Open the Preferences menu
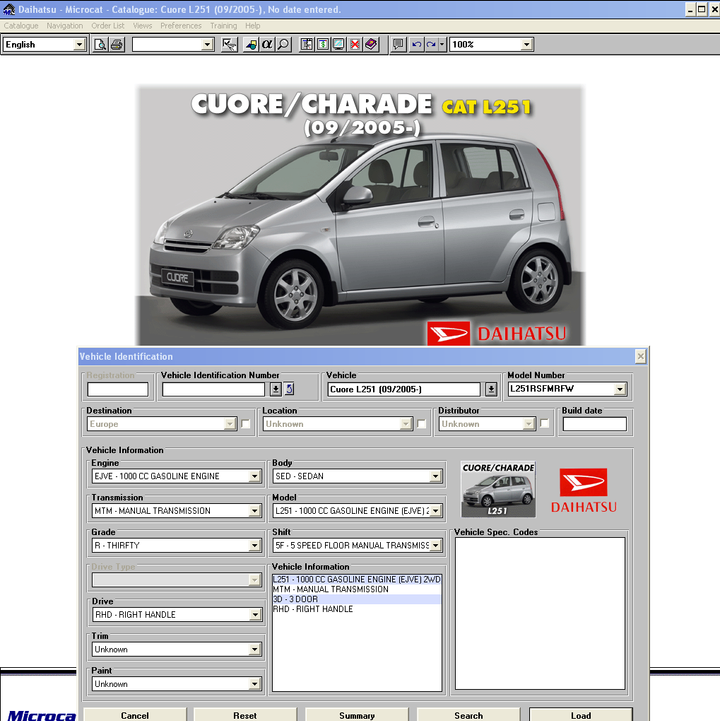 181,26
